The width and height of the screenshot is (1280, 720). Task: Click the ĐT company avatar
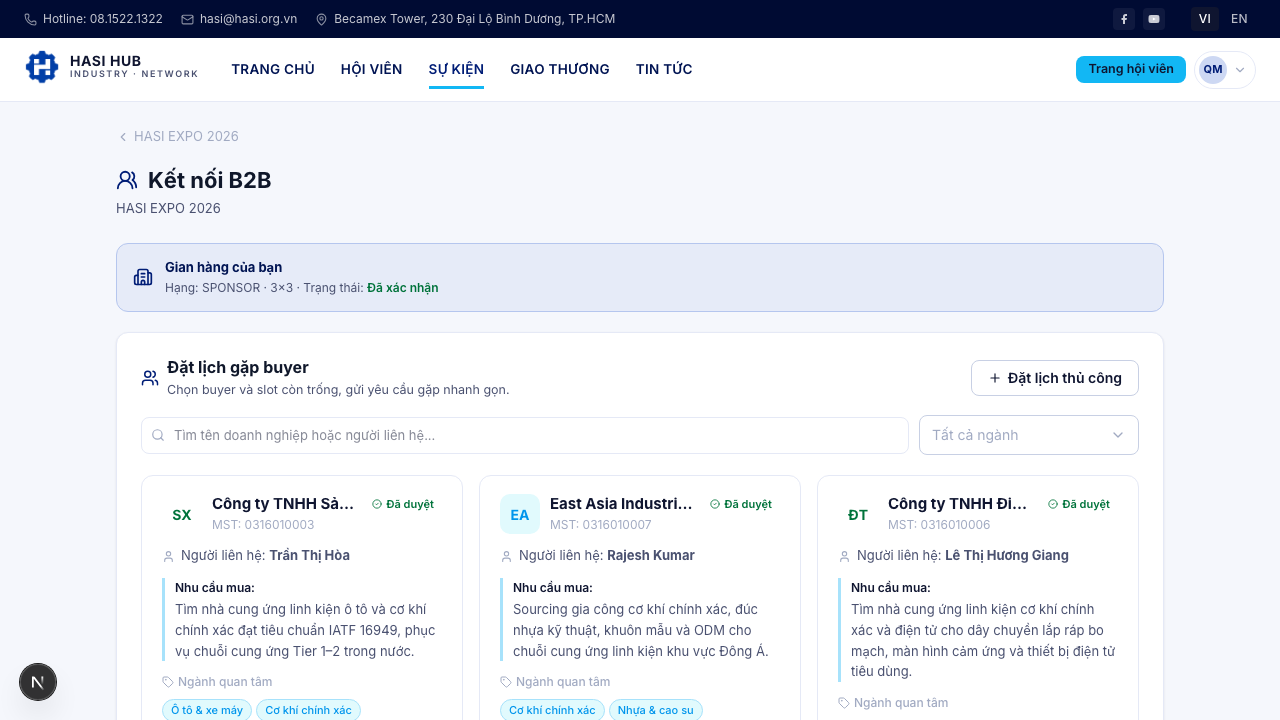pos(858,514)
